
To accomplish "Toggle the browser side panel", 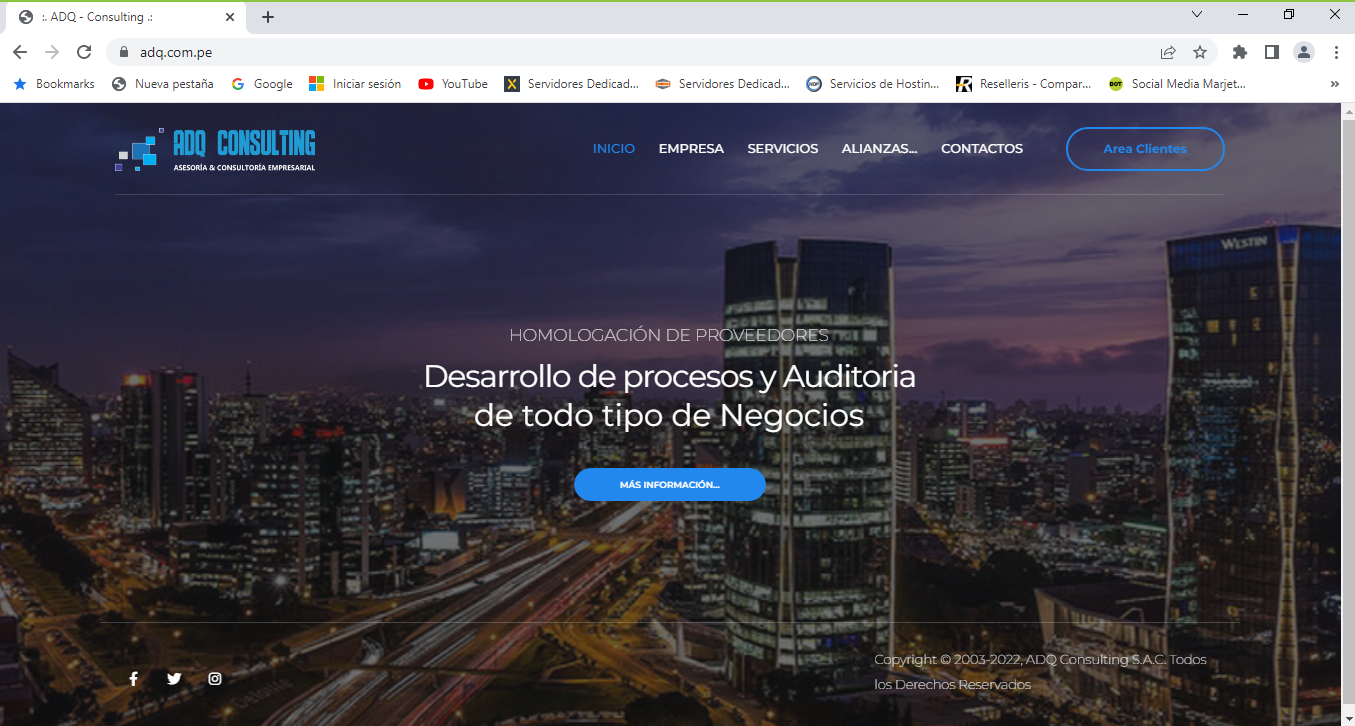I will coord(1271,51).
